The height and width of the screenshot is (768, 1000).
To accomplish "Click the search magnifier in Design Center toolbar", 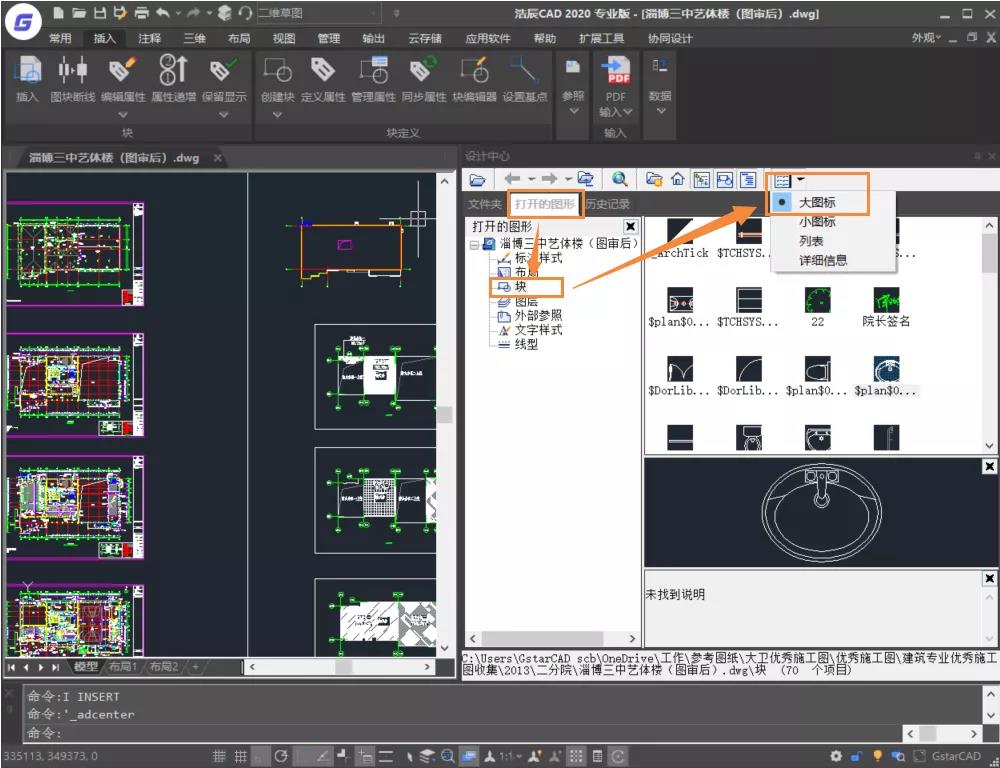I will pos(619,179).
